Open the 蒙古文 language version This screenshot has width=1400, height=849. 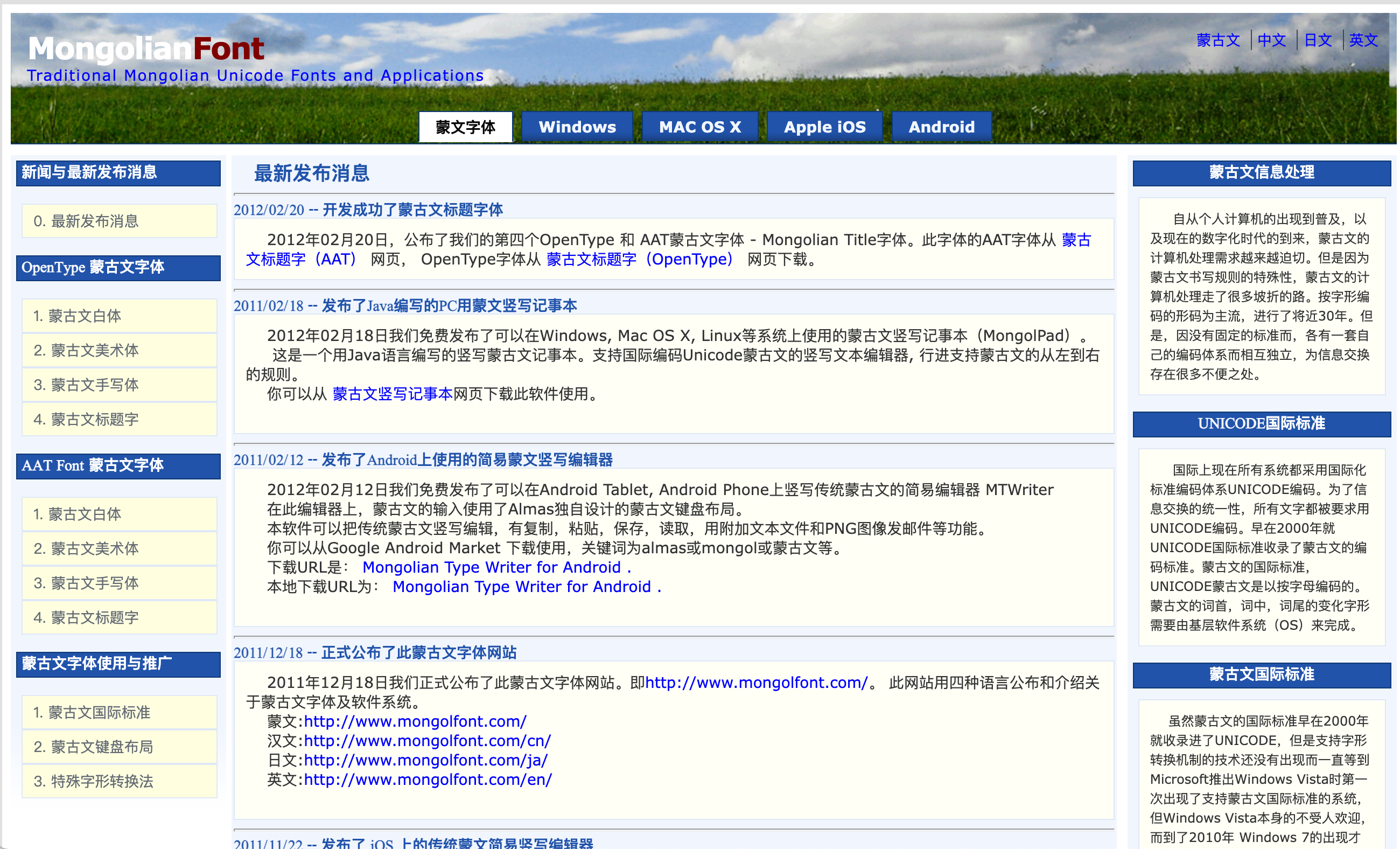pyautogui.click(x=1217, y=40)
